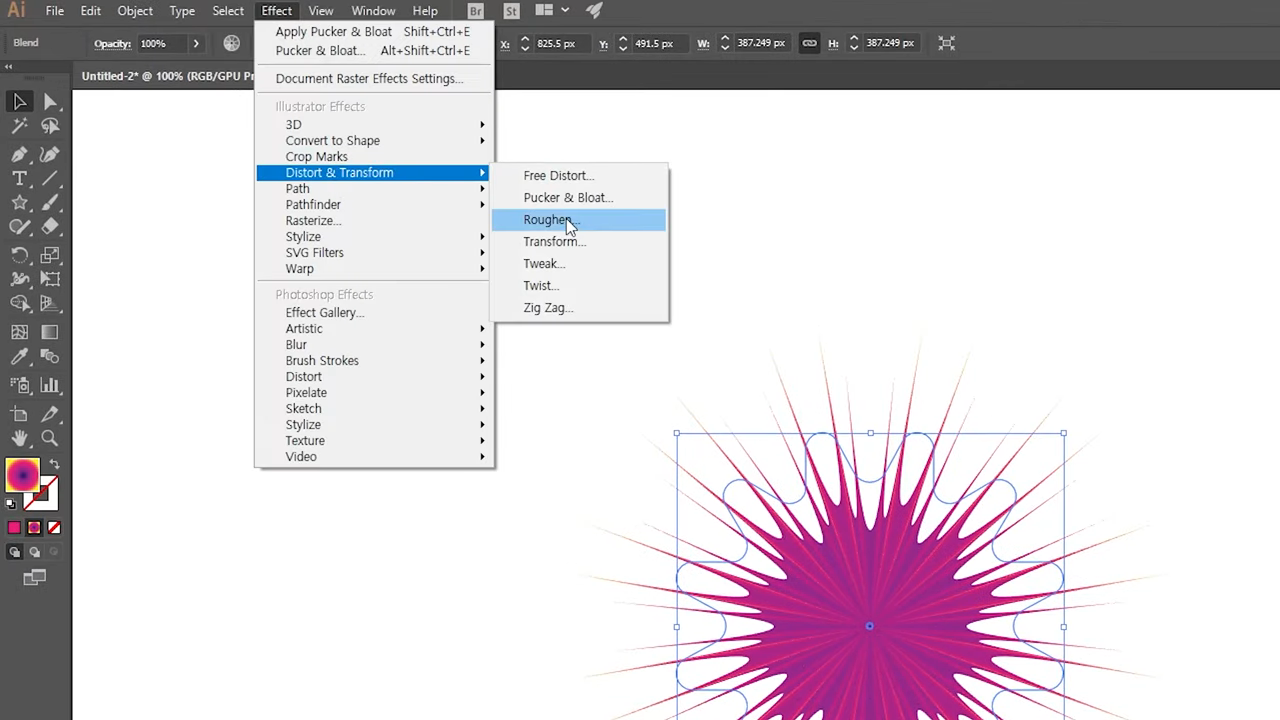Pick the Shaper tool
This screenshot has height=720, width=1280.
19,228
